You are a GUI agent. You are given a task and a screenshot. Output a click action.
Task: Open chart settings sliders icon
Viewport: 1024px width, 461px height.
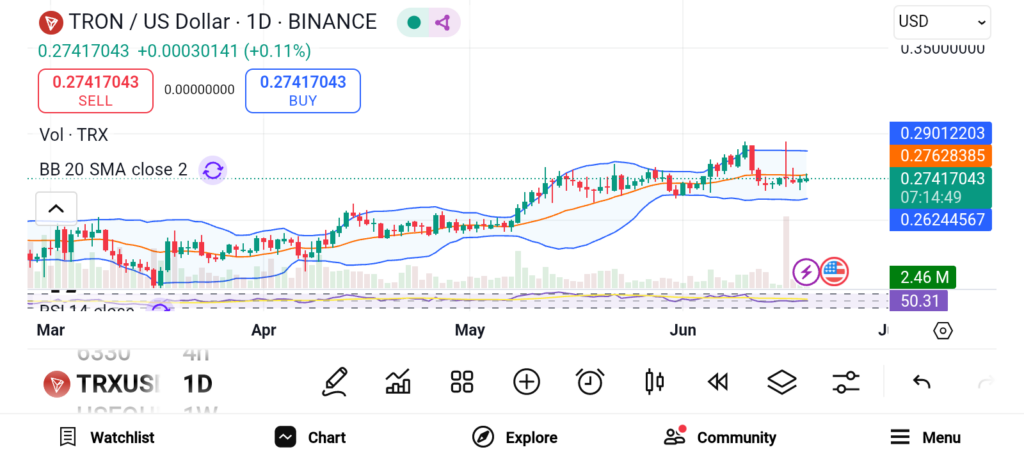(846, 382)
